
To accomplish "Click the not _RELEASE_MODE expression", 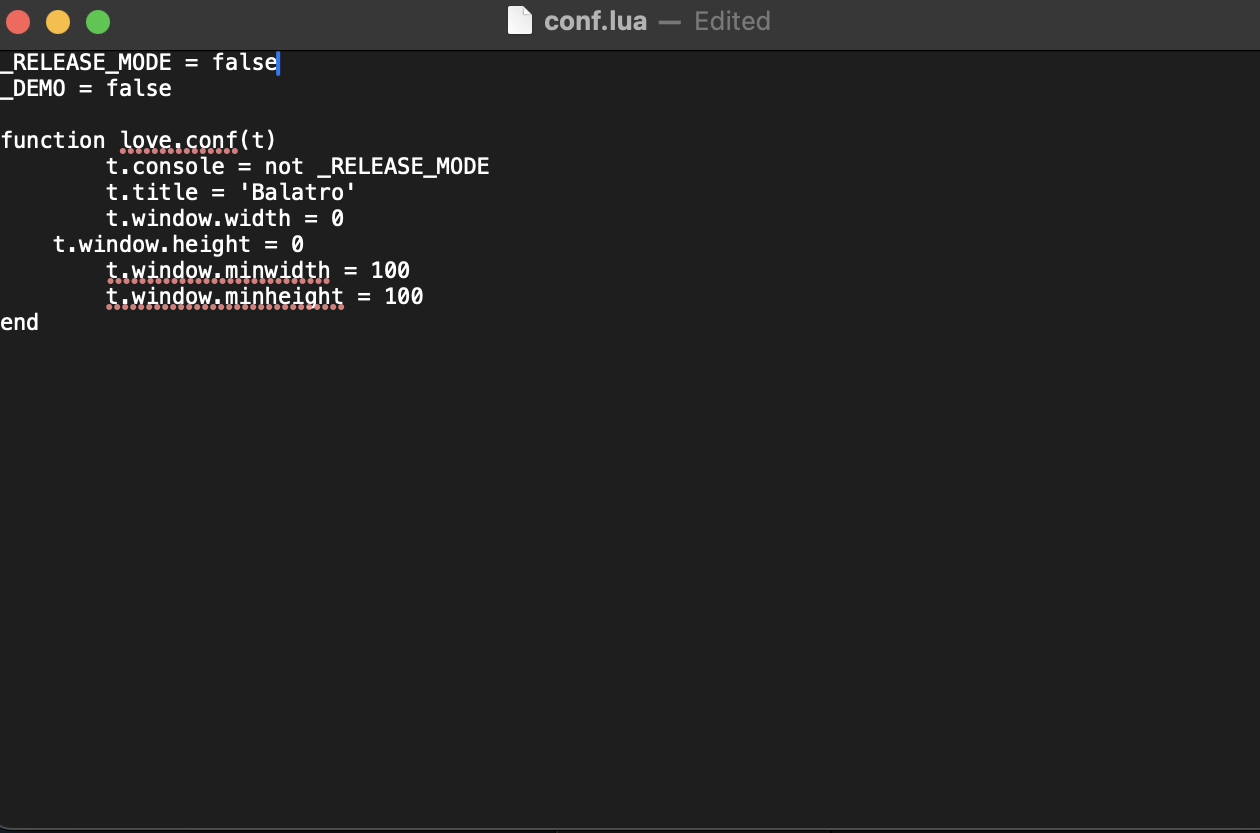I will 377,166.
